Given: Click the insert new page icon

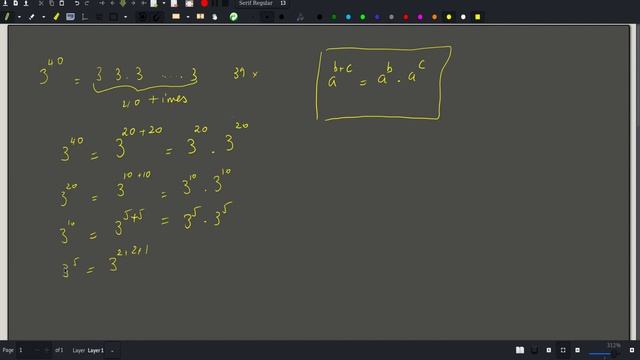Looking at the screenshot, I should point(154,3).
